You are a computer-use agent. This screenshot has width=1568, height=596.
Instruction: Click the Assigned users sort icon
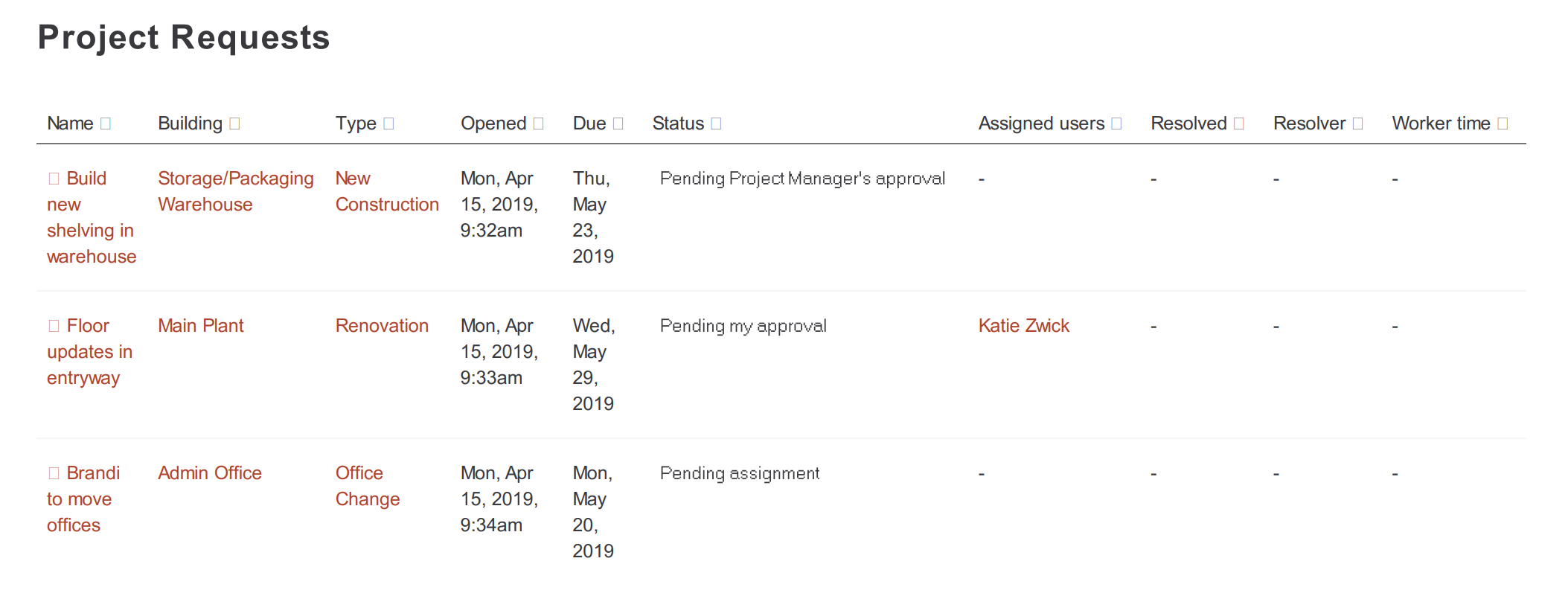click(1116, 124)
